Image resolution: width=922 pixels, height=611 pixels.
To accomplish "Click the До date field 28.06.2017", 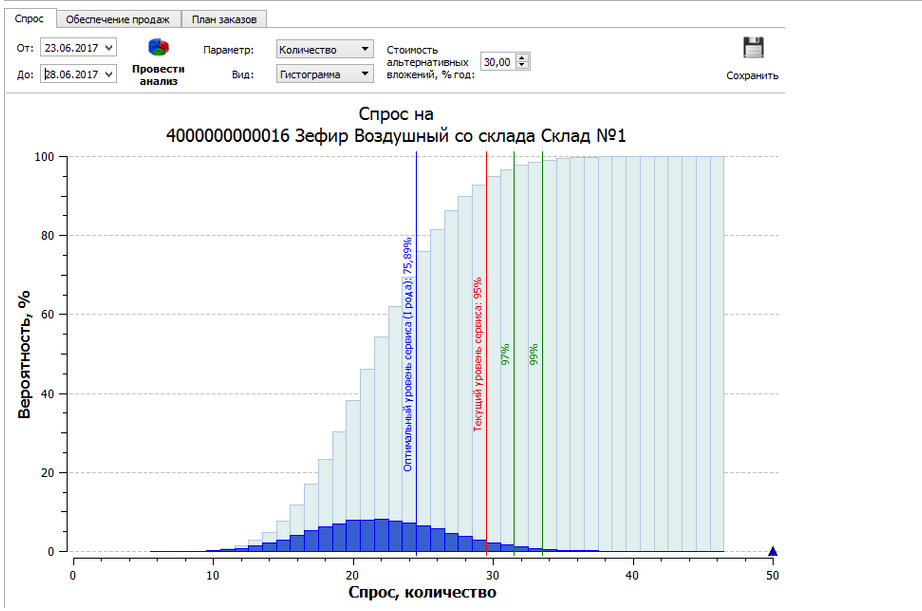I will pos(78,74).
